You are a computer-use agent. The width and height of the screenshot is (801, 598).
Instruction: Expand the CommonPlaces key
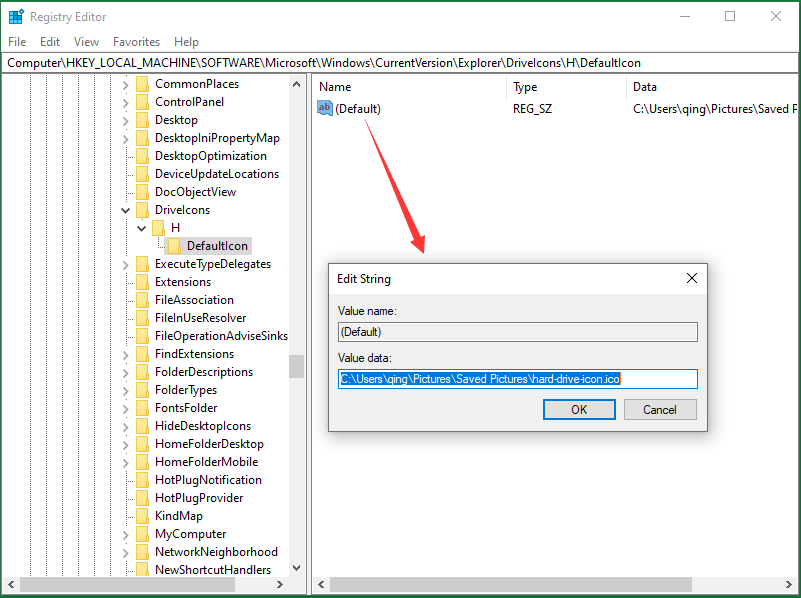[126, 85]
